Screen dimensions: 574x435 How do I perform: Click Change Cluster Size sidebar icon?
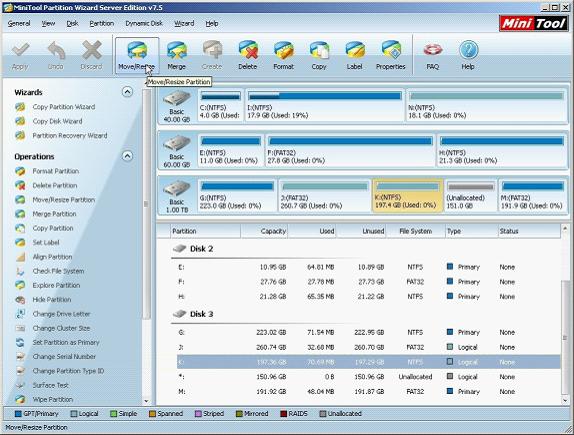20,328
